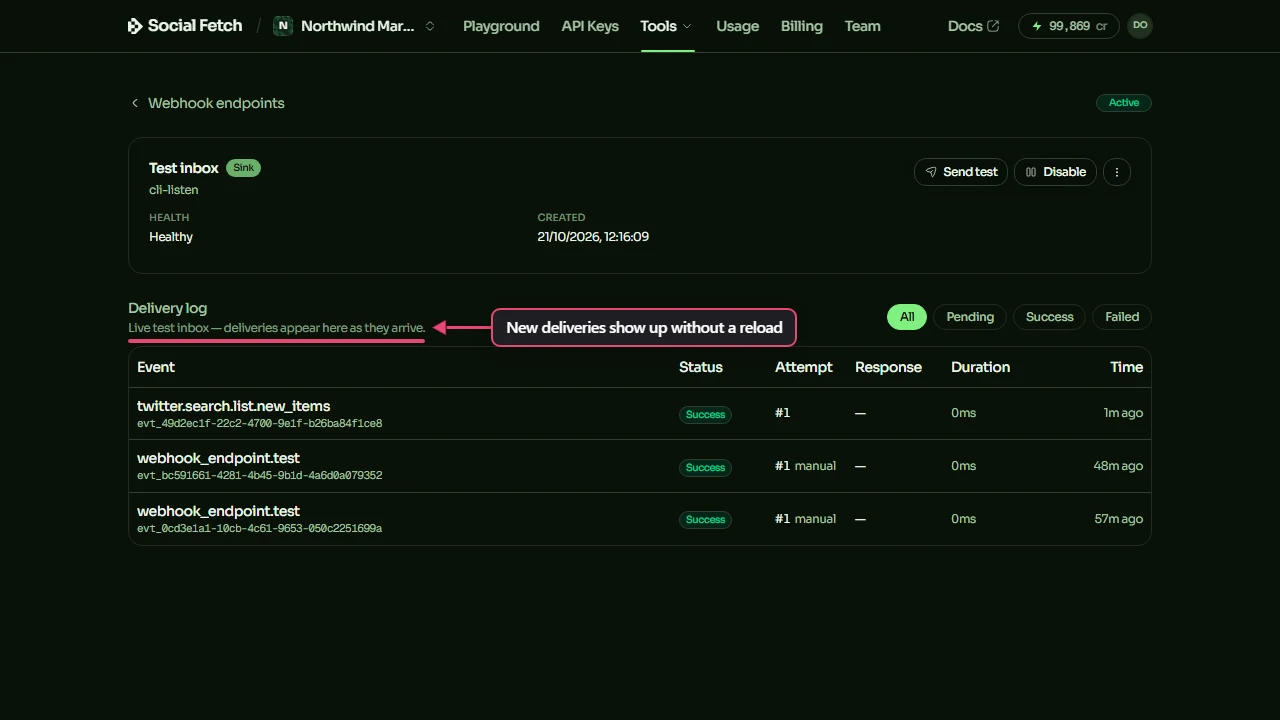Click the Delivery log heading

tap(168, 308)
